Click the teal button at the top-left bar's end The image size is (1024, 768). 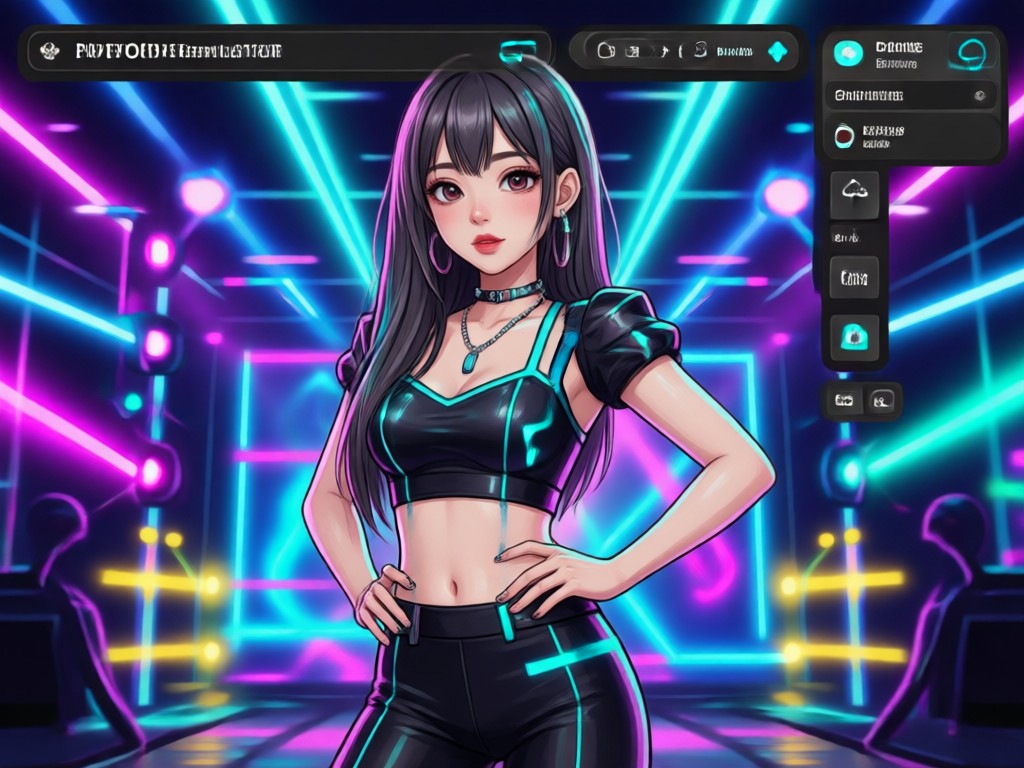tap(518, 50)
